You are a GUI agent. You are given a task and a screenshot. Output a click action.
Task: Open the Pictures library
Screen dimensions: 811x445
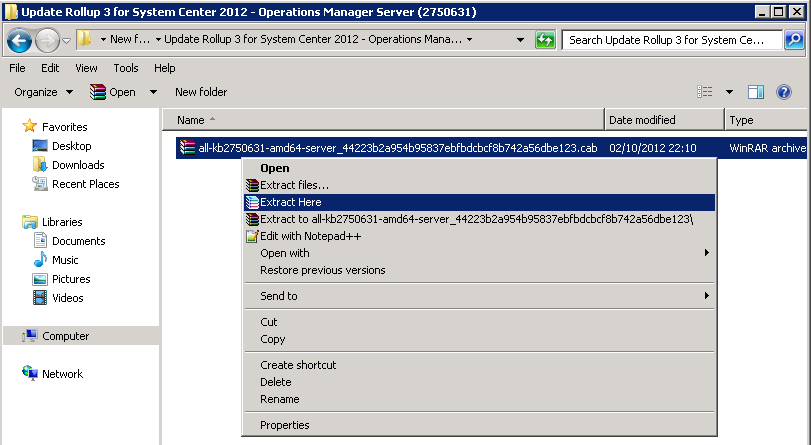[x=71, y=279]
